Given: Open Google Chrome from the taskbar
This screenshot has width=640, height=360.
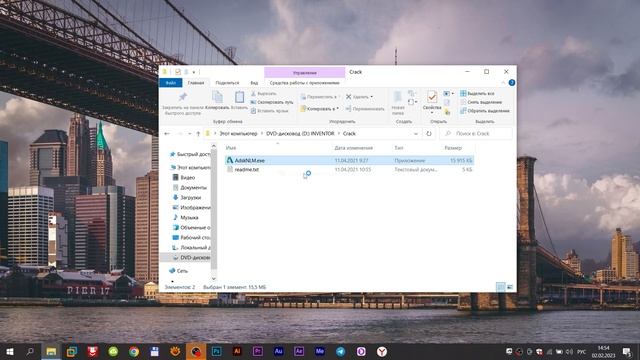Looking at the screenshot, I should point(134,351).
